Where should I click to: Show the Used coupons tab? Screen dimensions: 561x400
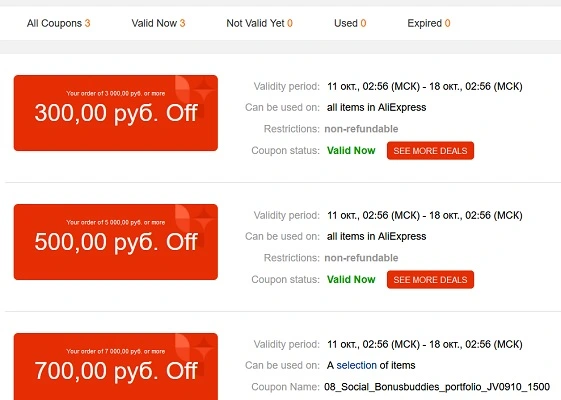[350, 23]
